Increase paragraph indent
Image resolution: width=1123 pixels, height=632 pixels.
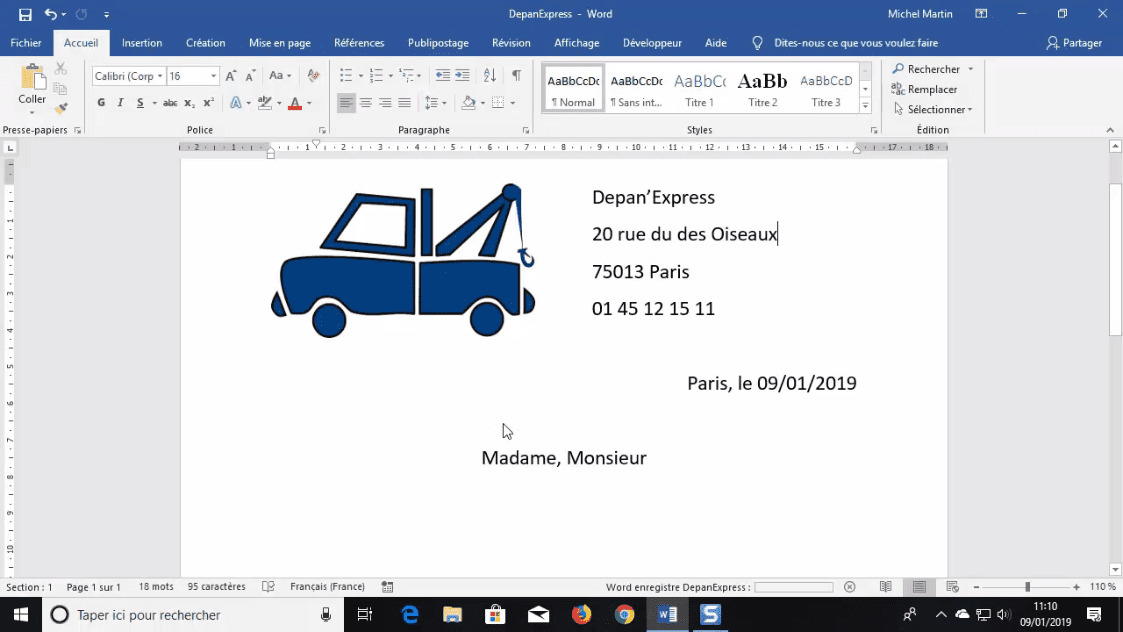pyautogui.click(x=463, y=76)
